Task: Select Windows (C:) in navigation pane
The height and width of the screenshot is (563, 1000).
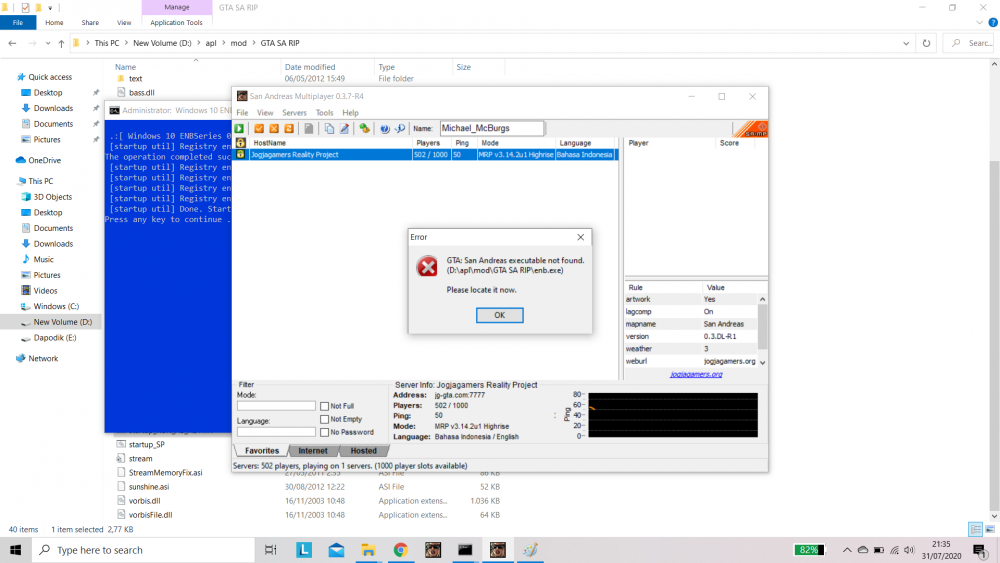Action: [56, 307]
